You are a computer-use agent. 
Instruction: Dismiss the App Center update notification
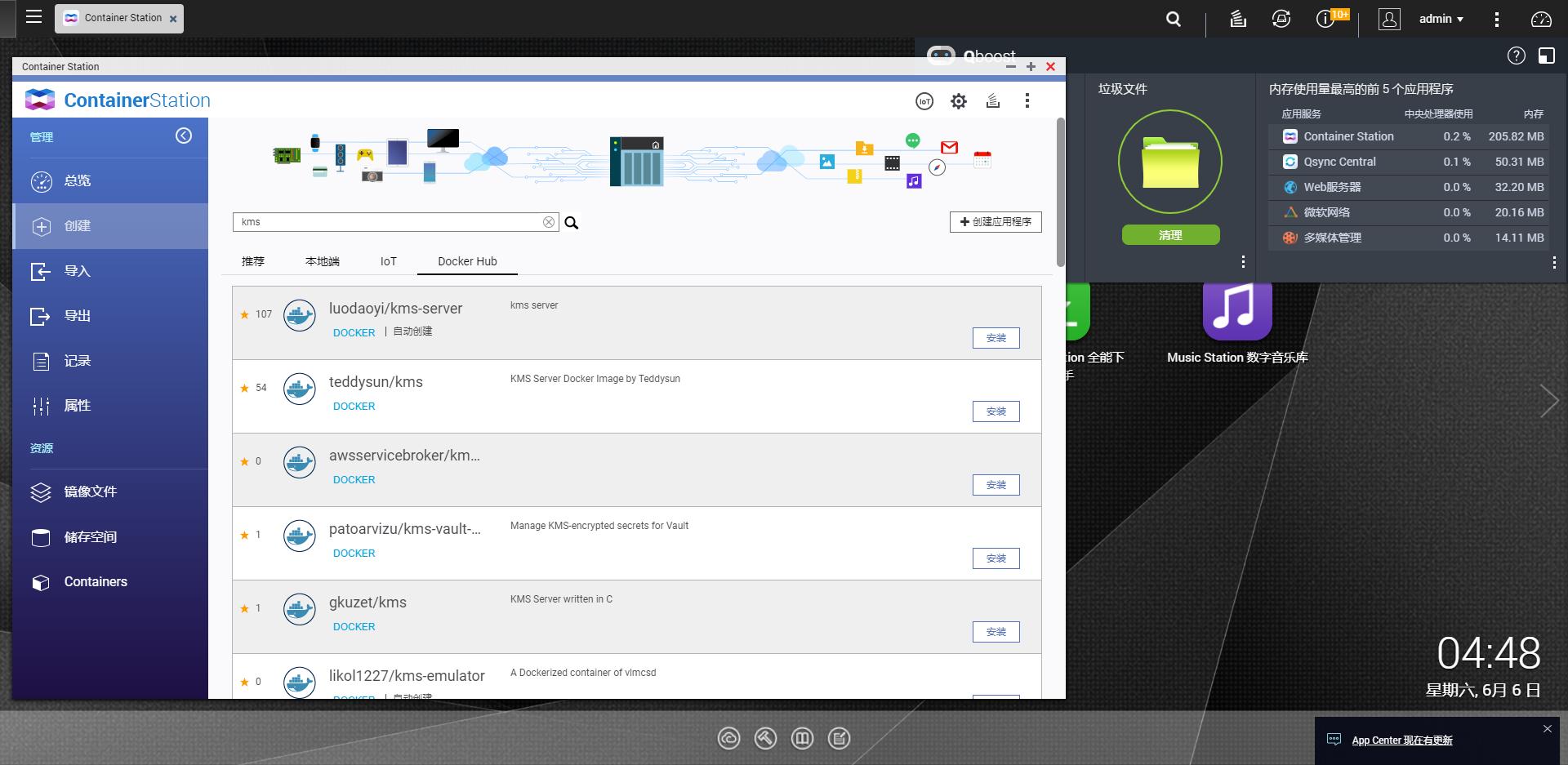[x=1548, y=729]
